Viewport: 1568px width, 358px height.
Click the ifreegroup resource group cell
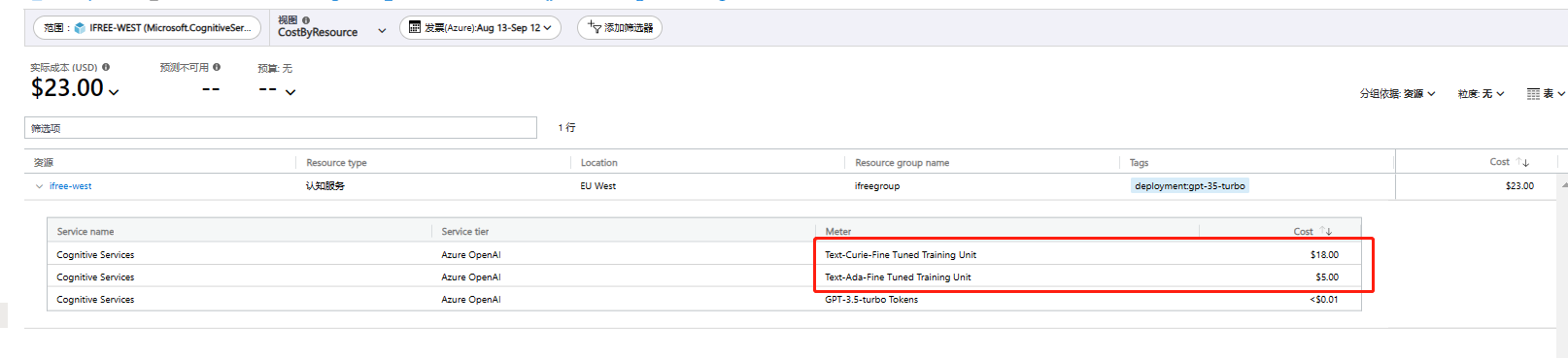(x=877, y=186)
